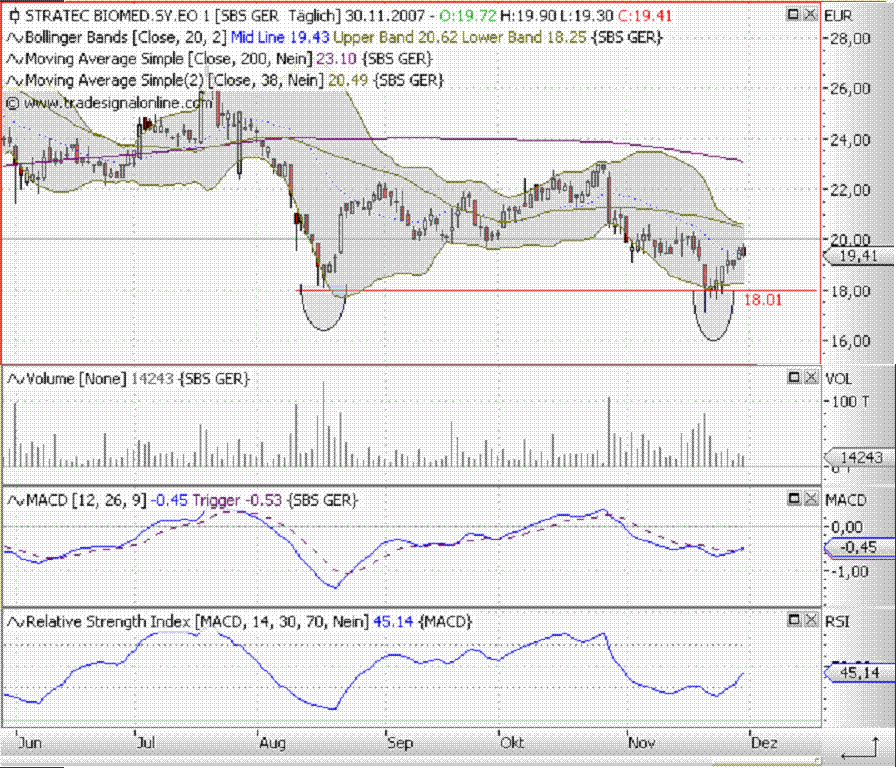Select the 45,14 RSI value marker
The width and height of the screenshot is (896, 768).
click(x=859, y=673)
